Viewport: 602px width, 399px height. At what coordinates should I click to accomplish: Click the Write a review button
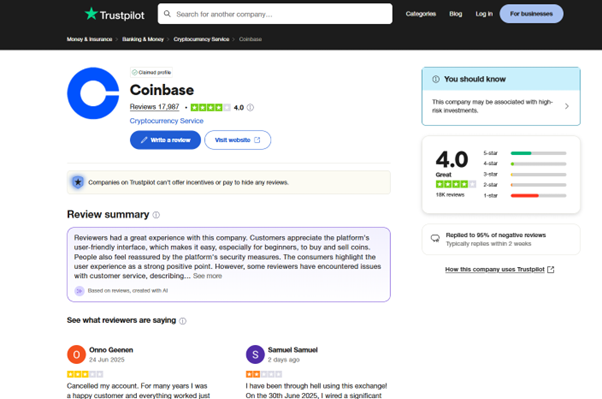(165, 140)
